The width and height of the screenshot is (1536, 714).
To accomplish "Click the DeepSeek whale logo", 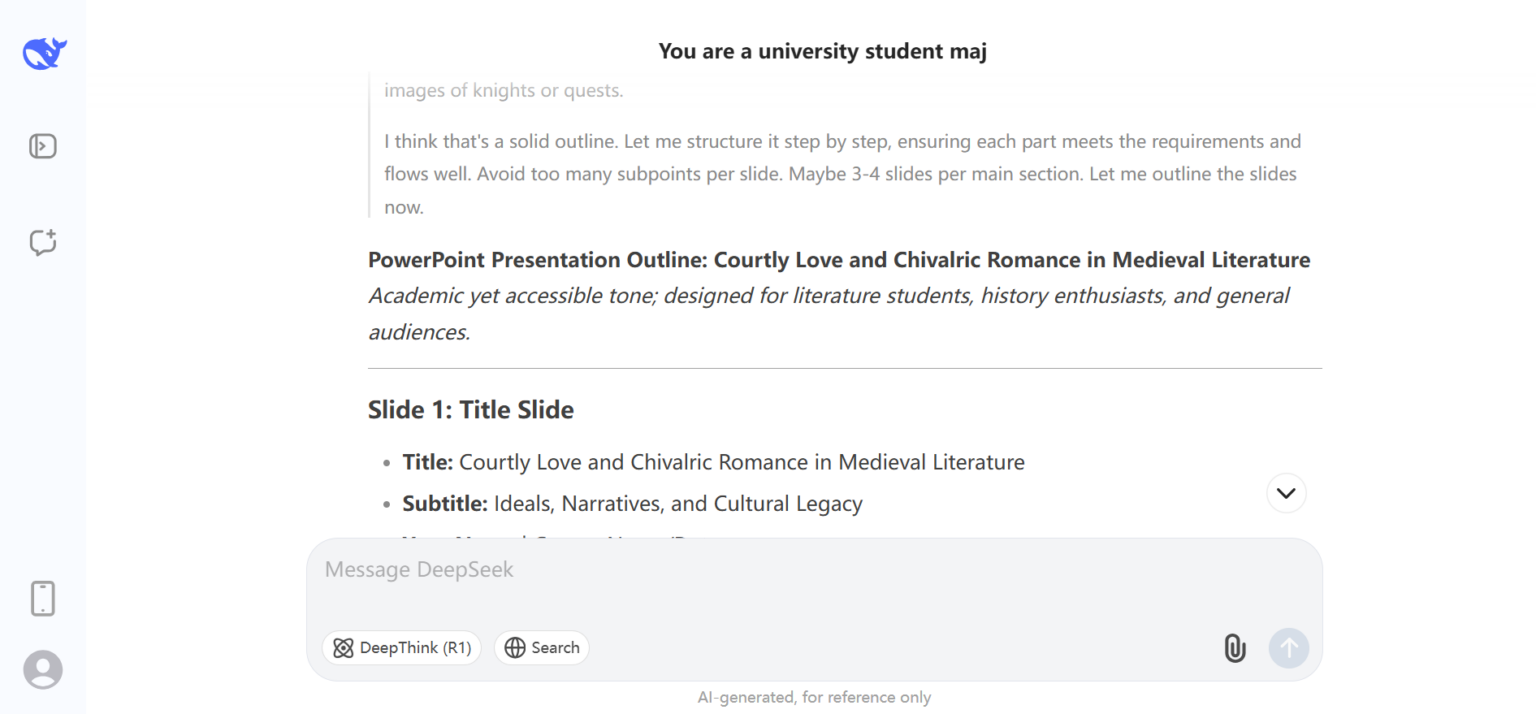I will click(42, 53).
